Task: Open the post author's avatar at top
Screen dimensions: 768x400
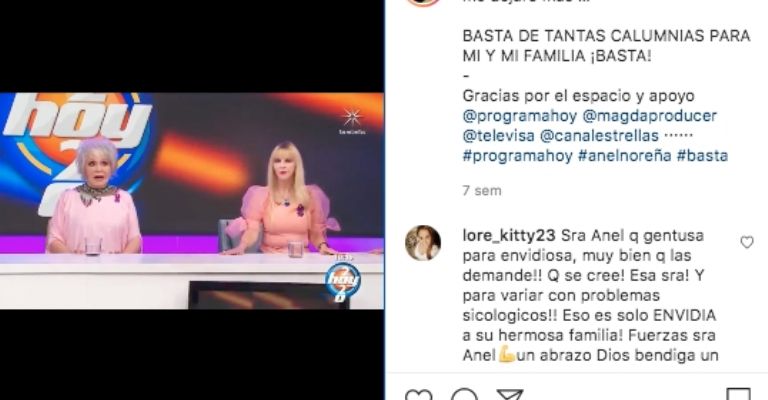Action: (x=423, y=2)
